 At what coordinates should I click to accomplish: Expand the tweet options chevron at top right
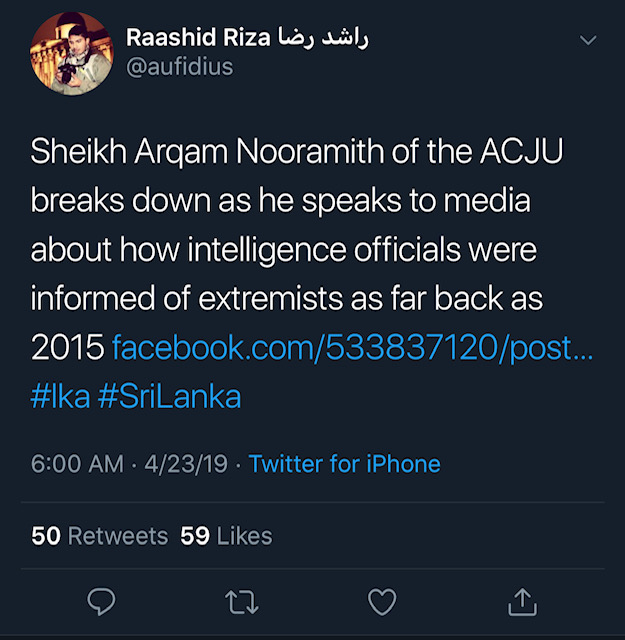pos(588,41)
